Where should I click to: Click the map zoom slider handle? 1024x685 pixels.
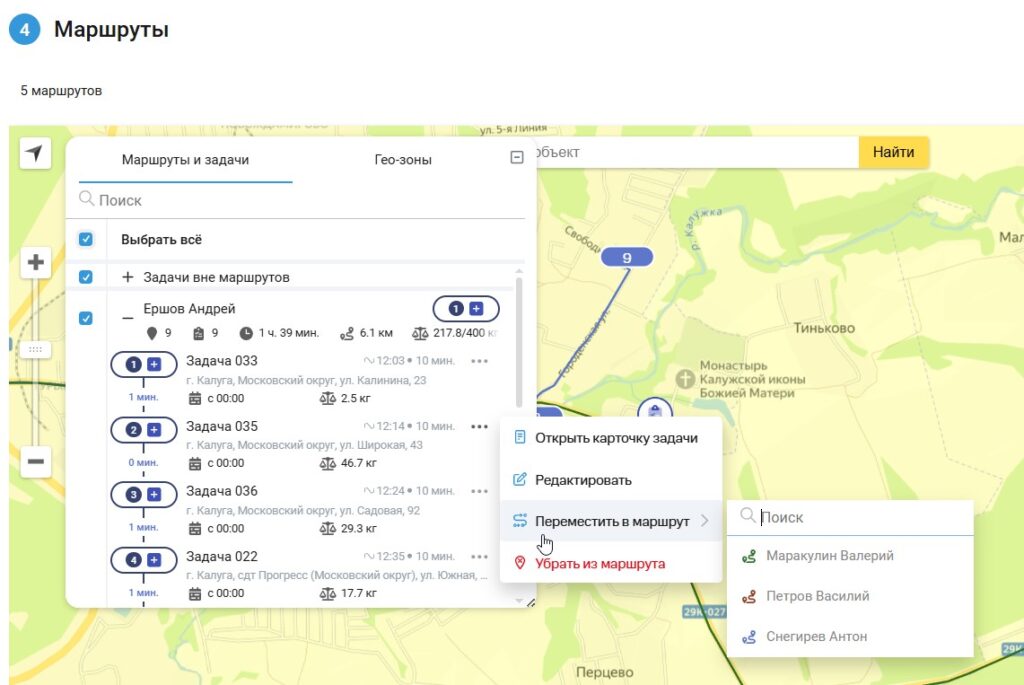[x=36, y=349]
